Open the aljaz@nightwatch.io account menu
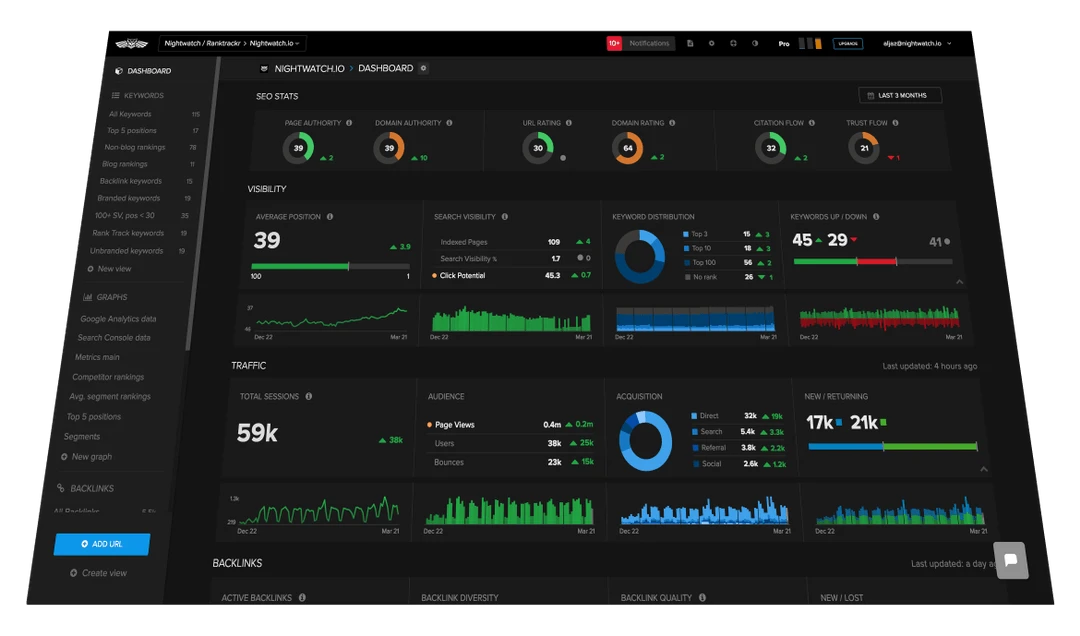Image resolution: width=1080 pixels, height=636 pixels. click(x=917, y=43)
